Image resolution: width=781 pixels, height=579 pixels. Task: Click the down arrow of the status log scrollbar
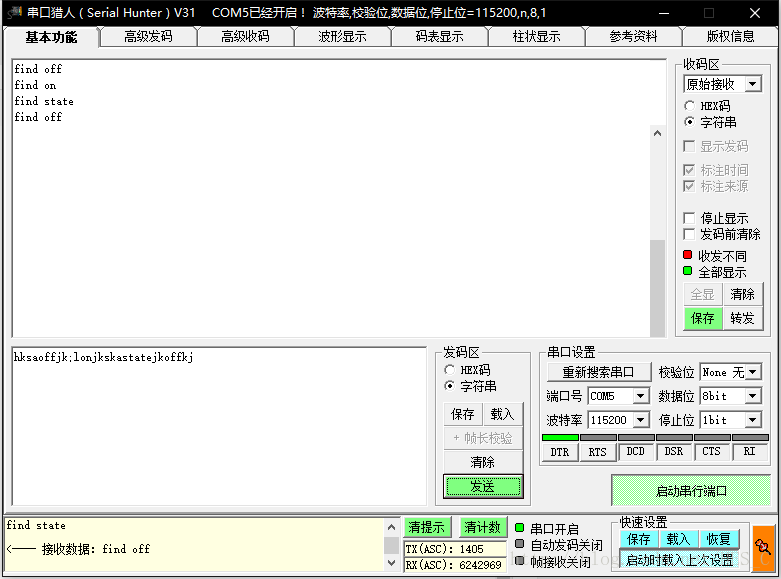click(391, 563)
